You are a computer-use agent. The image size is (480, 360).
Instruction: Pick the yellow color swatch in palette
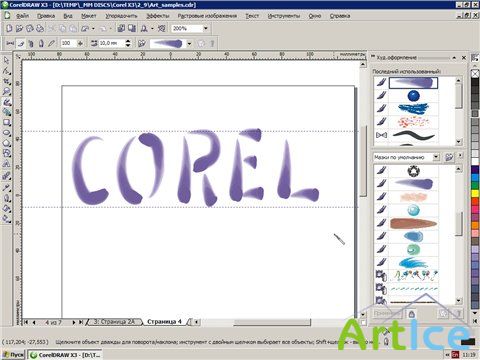click(x=475, y=193)
